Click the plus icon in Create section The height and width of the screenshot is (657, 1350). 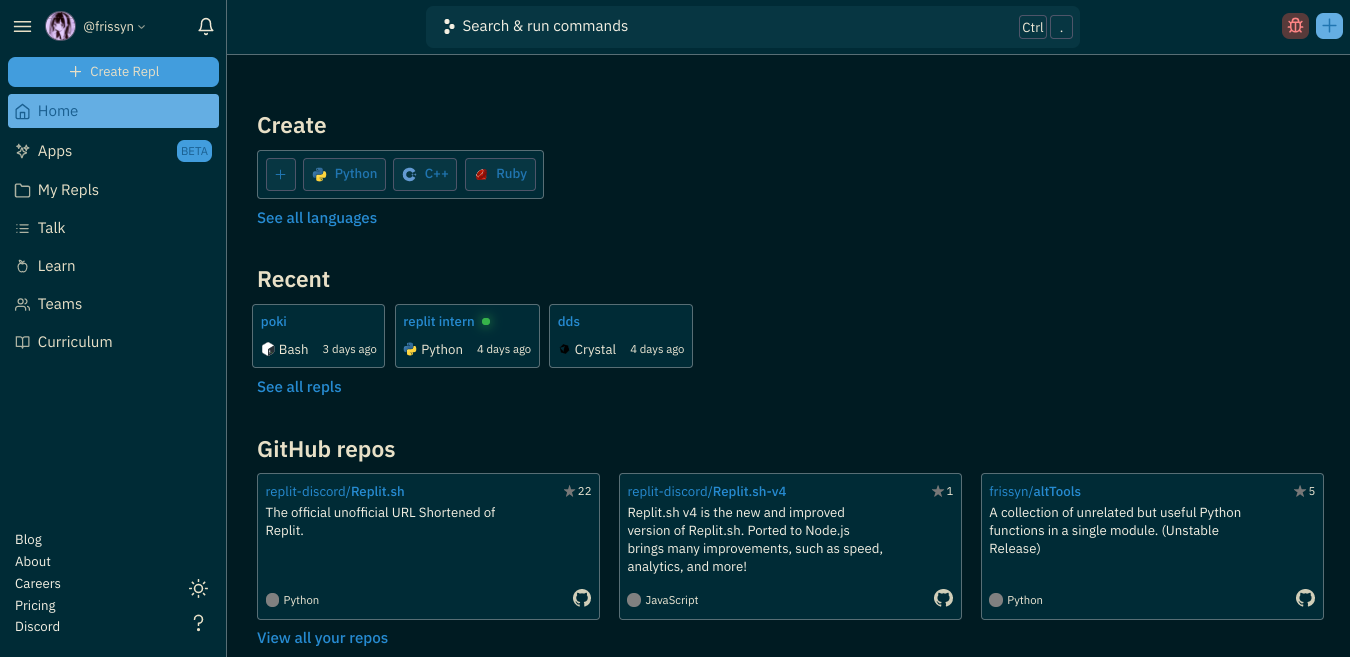(281, 174)
